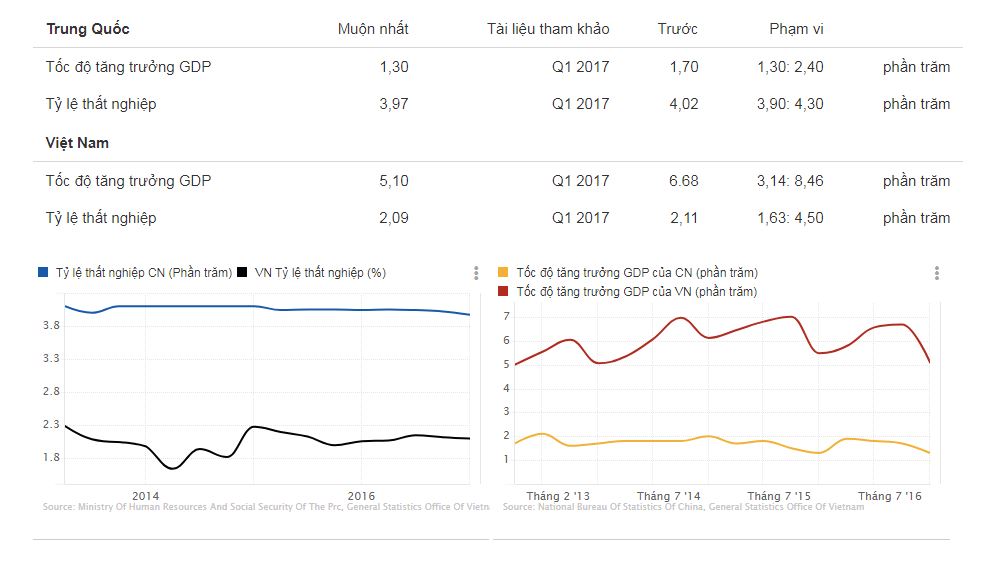Click the '2016' x-axis label on unemployment chart

[x=361, y=496]
